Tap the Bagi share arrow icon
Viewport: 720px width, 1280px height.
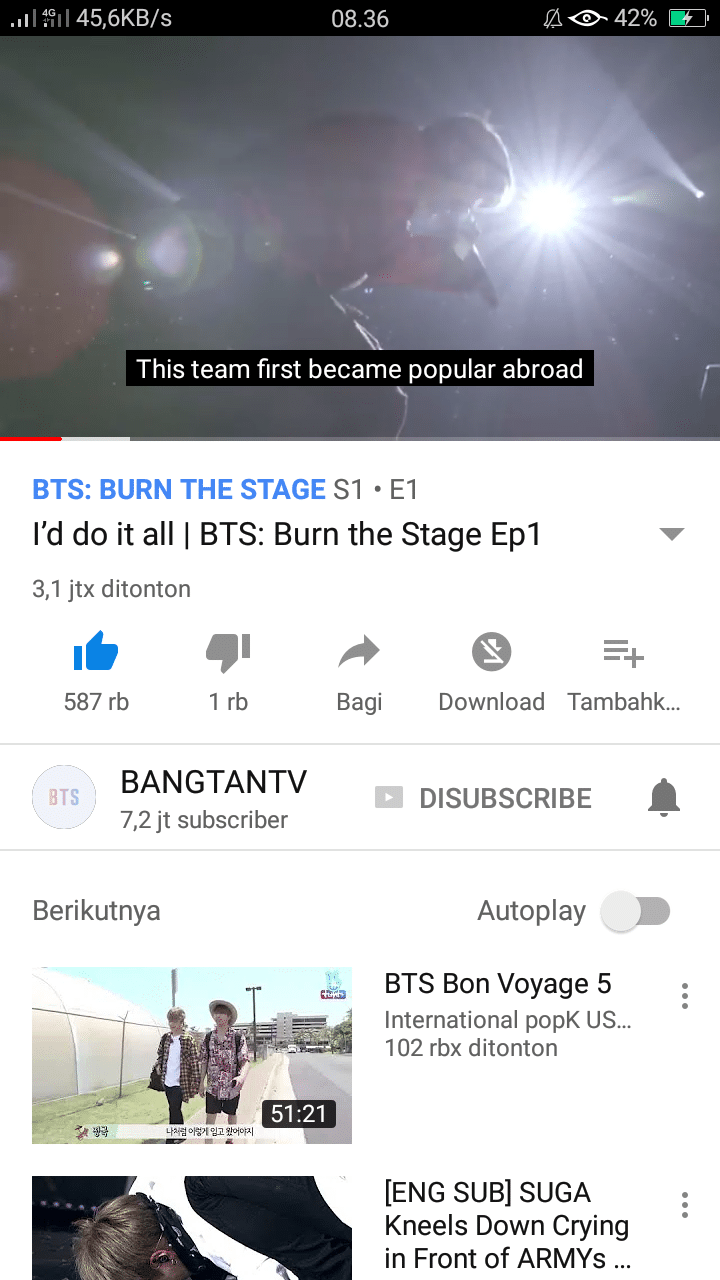[x=359, y=653]
